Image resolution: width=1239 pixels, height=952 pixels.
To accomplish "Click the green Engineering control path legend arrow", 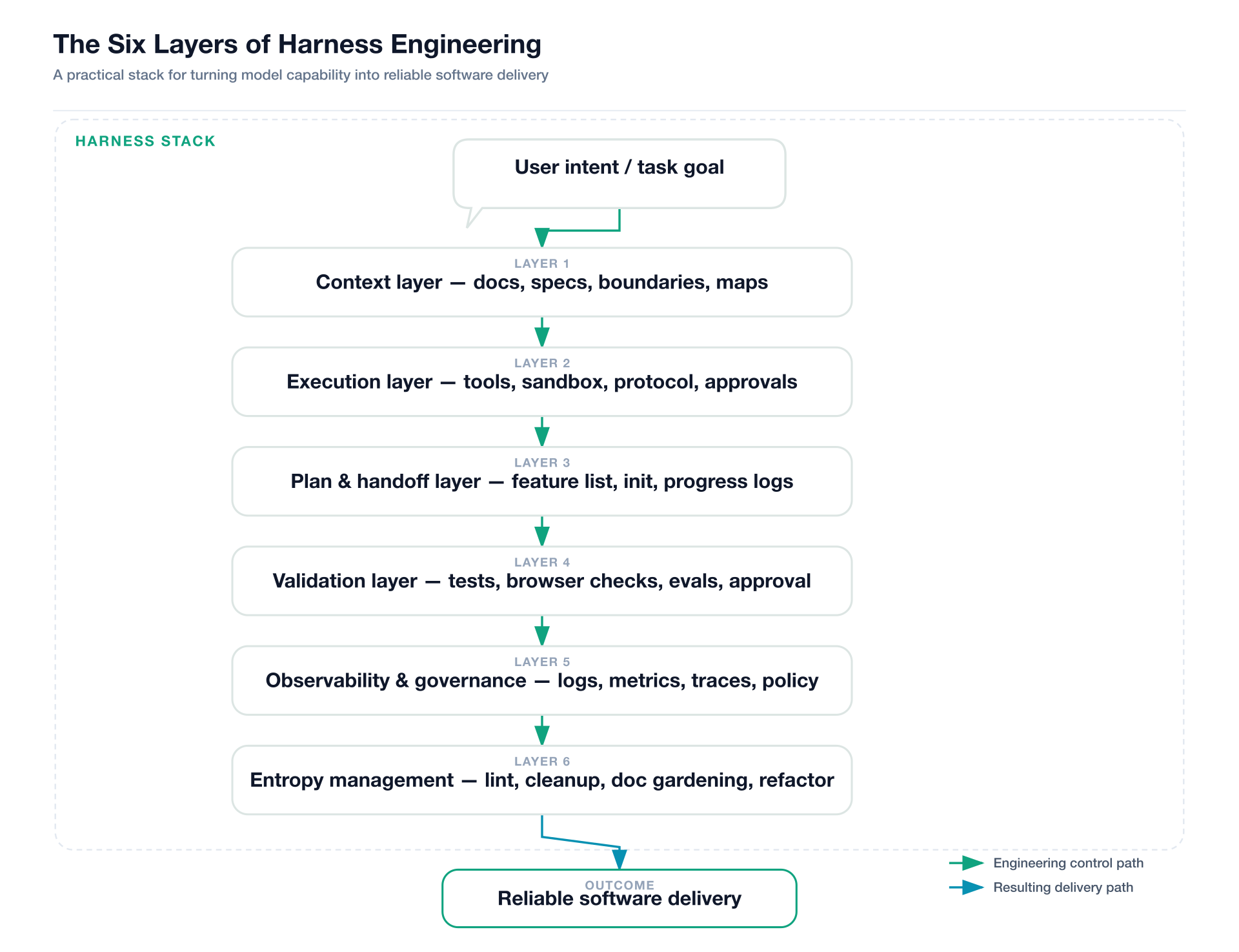I will (967, 863).
